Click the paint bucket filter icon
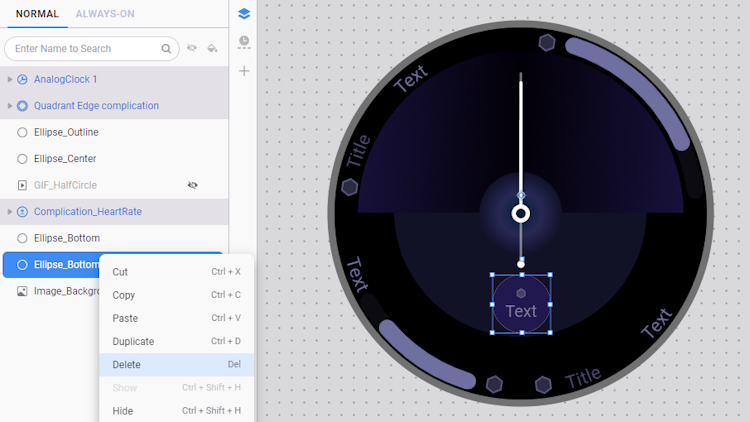 click(x=212, y=48)
